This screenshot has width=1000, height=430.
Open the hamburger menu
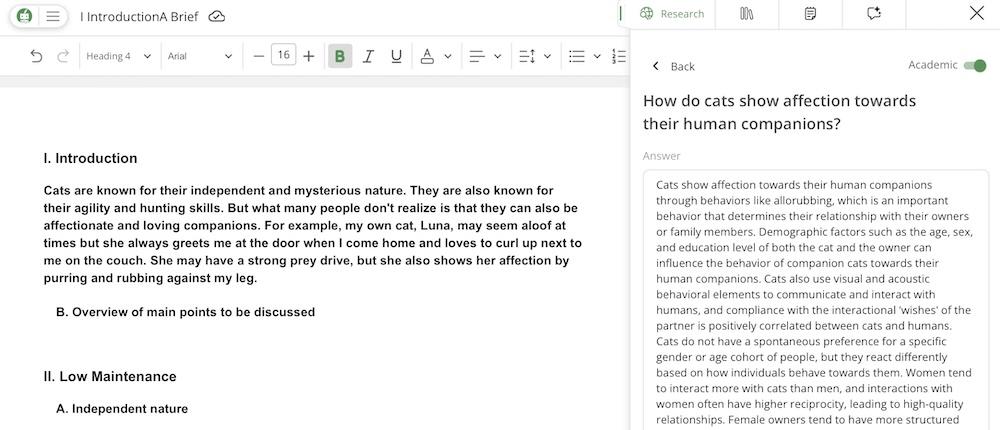click(x=53, y=16)
